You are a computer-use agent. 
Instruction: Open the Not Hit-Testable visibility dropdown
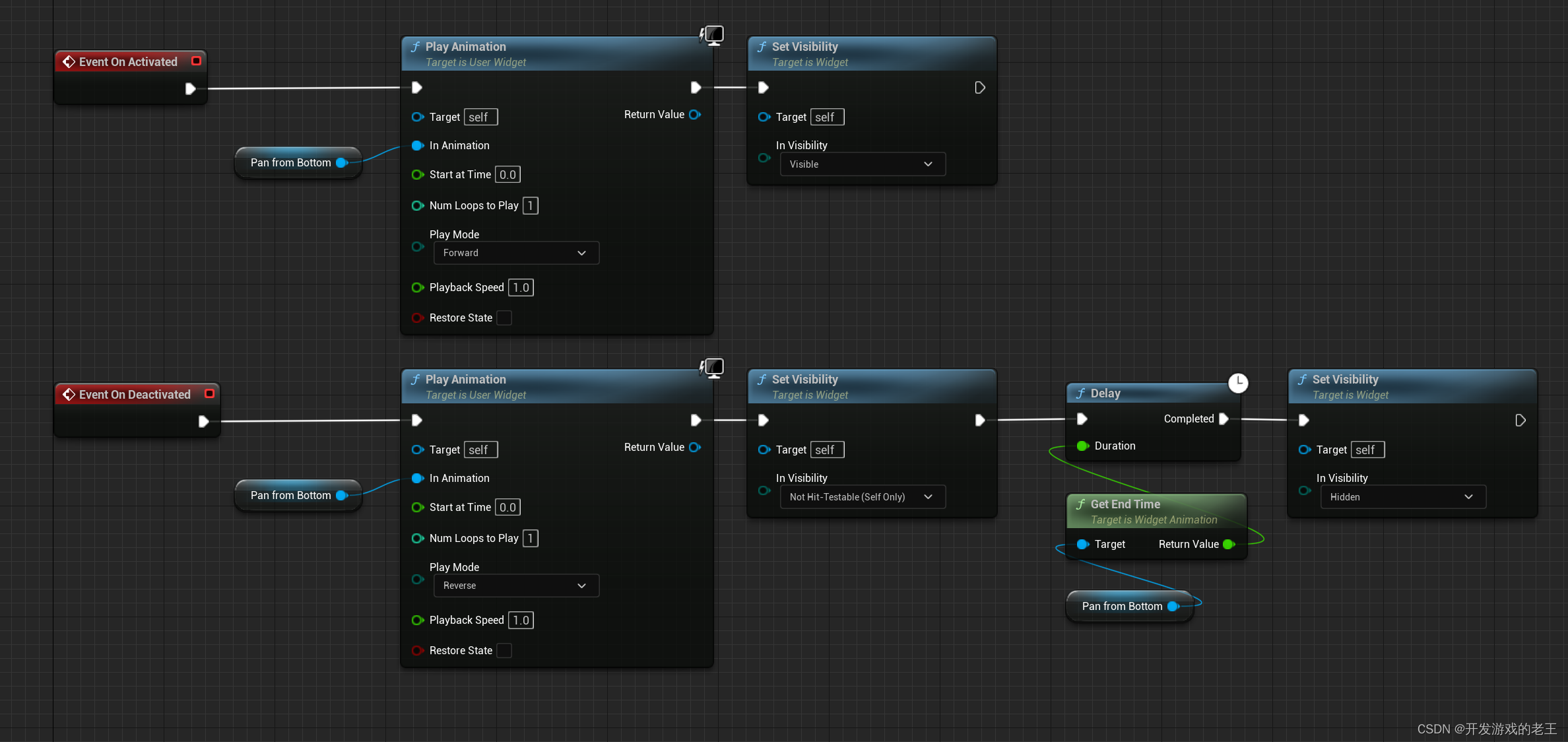[x=862, y=496]
